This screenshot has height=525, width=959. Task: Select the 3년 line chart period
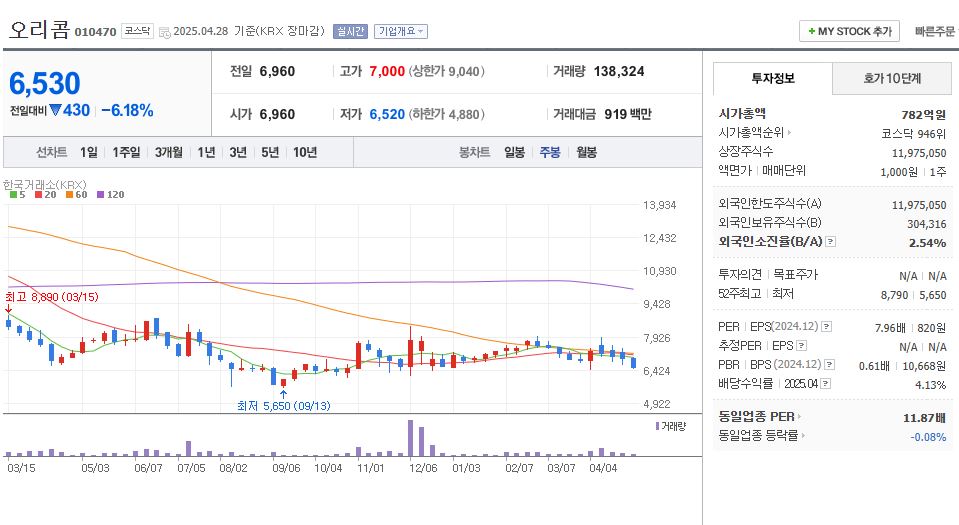pyautogui.click(x=238, y=152)
